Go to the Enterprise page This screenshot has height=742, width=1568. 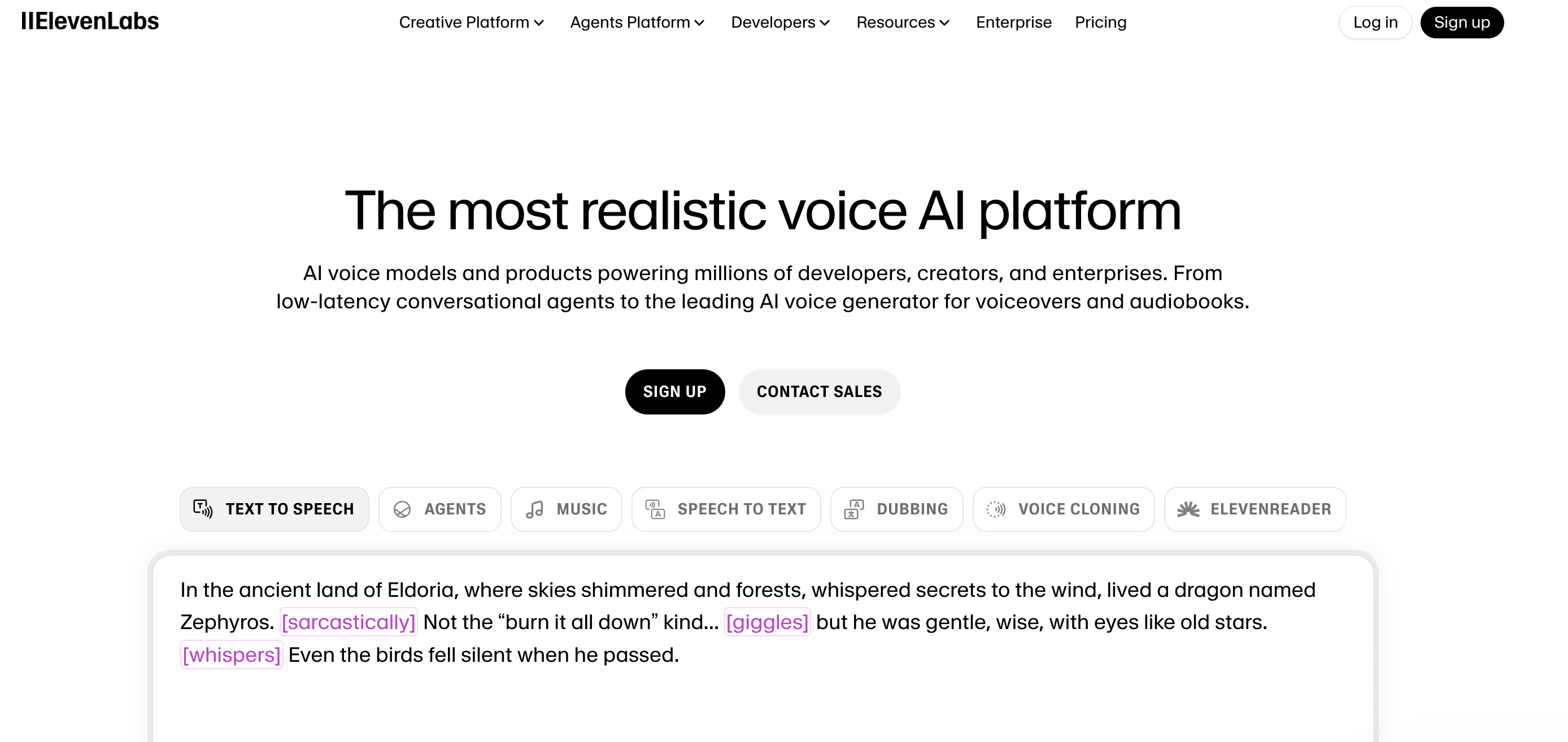click(1013, 23)
